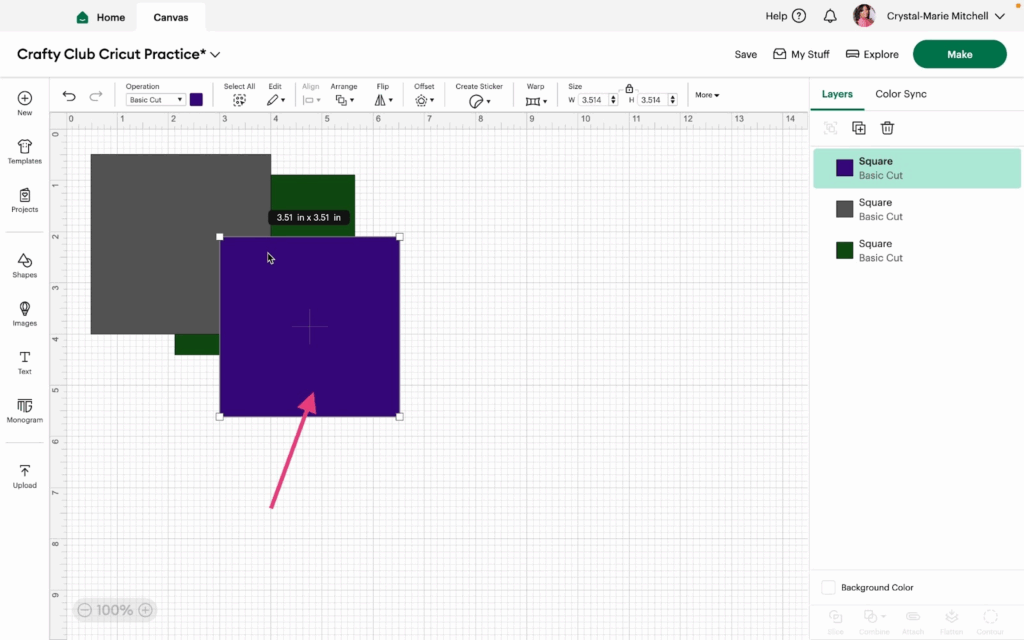Expand the project title dropdown chevron

click(x=216, y=55)
